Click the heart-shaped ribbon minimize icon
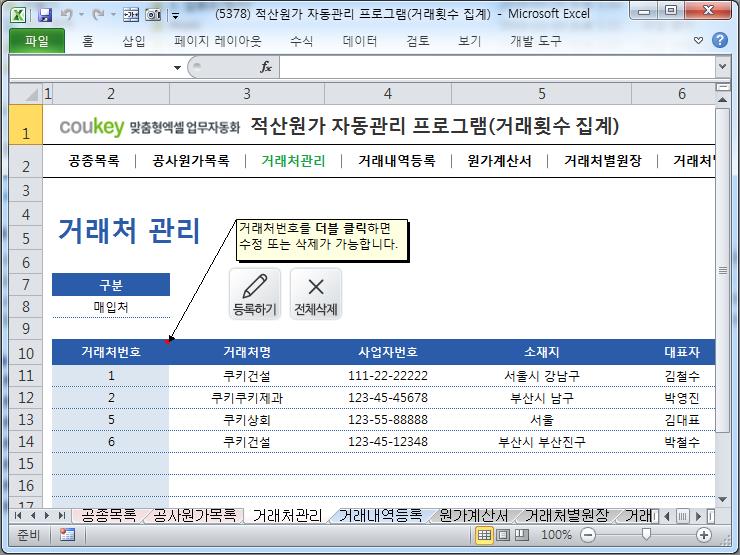This screenshot has height=555, width=740. pyautogui.click(x=698, y=41)
